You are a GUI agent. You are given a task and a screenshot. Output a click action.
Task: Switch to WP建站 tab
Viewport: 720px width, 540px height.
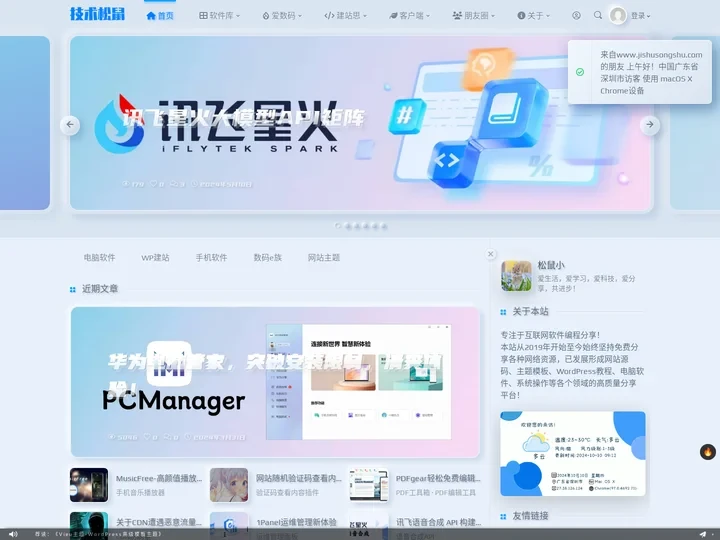[155, 258]
